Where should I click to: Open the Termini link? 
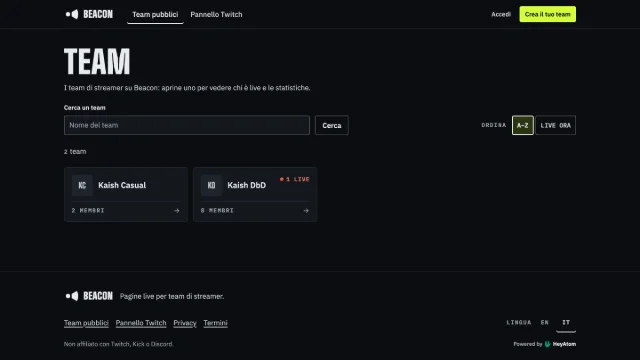coord(216,323)
